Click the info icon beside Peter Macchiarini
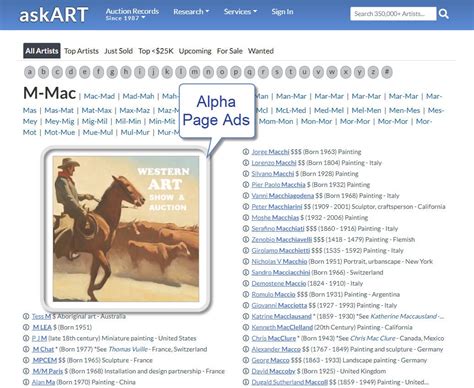The width and height of the screenshot is (474, 388). coord(246,207)
